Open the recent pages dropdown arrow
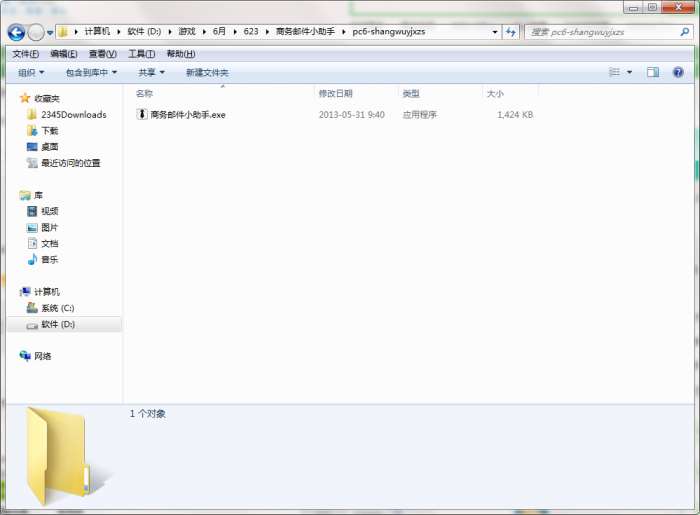This screenshot has height=515, width=700. click(50, 33)
